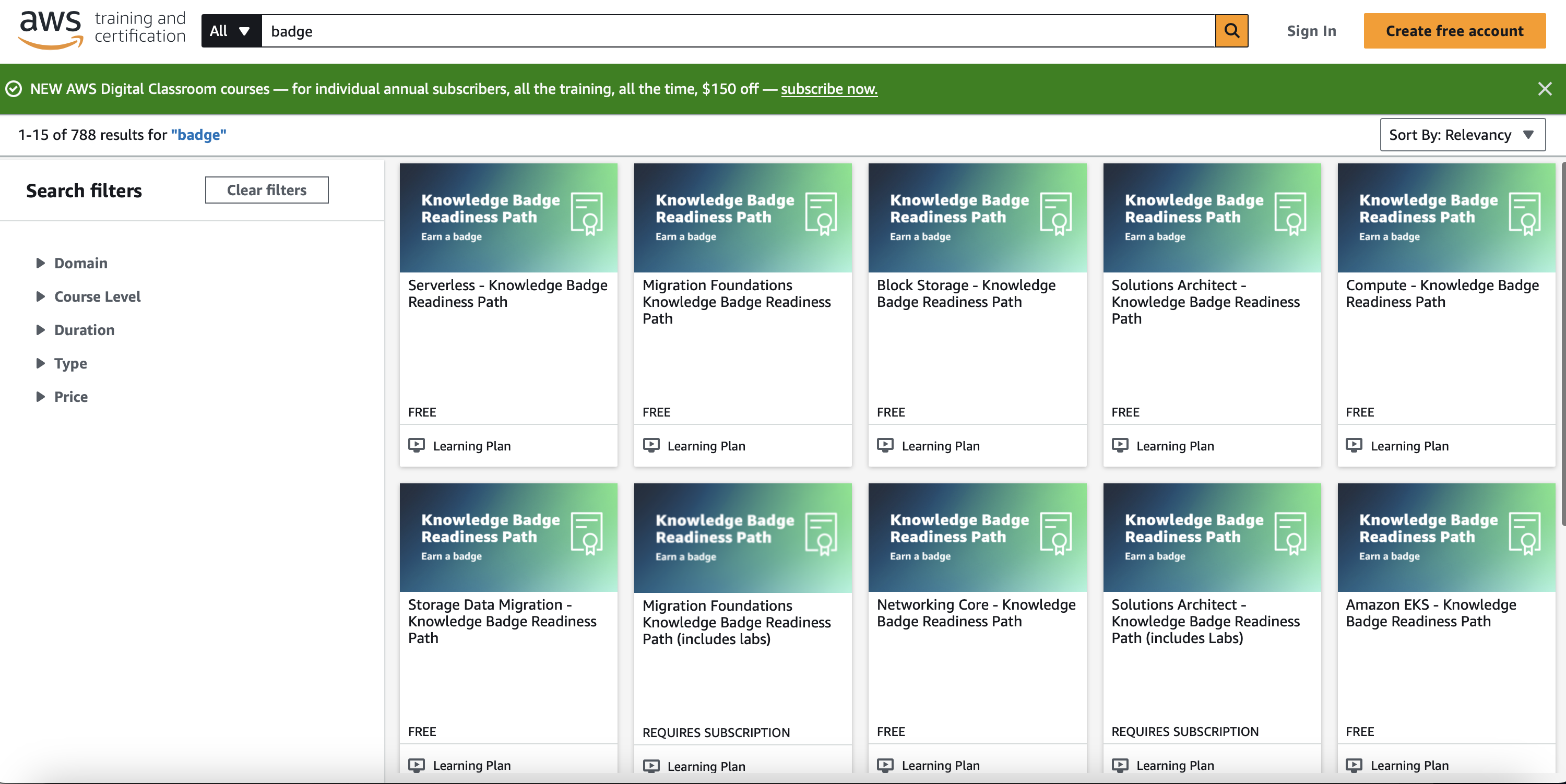This screenshot has height=784, width=1566.
Task: Click the Serverless card banner thumbnail
Action: 508,218
